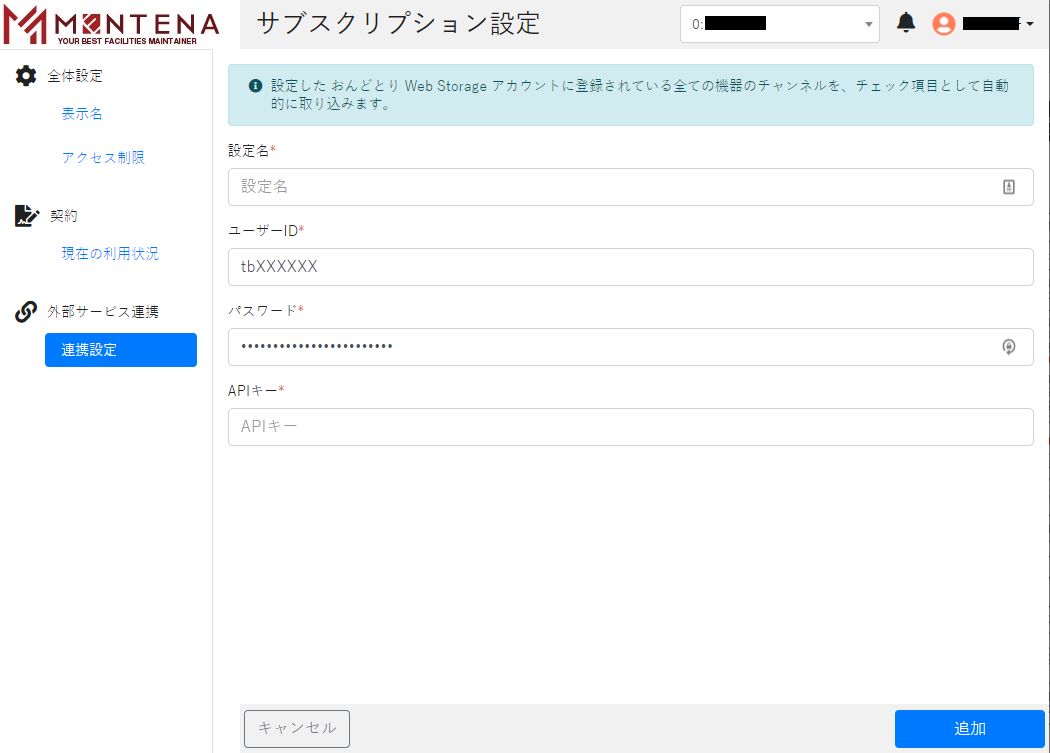Viewport: 1050px width, 753px height.
Task: Click the notification bell icon
Action: [x=906, y=23]
